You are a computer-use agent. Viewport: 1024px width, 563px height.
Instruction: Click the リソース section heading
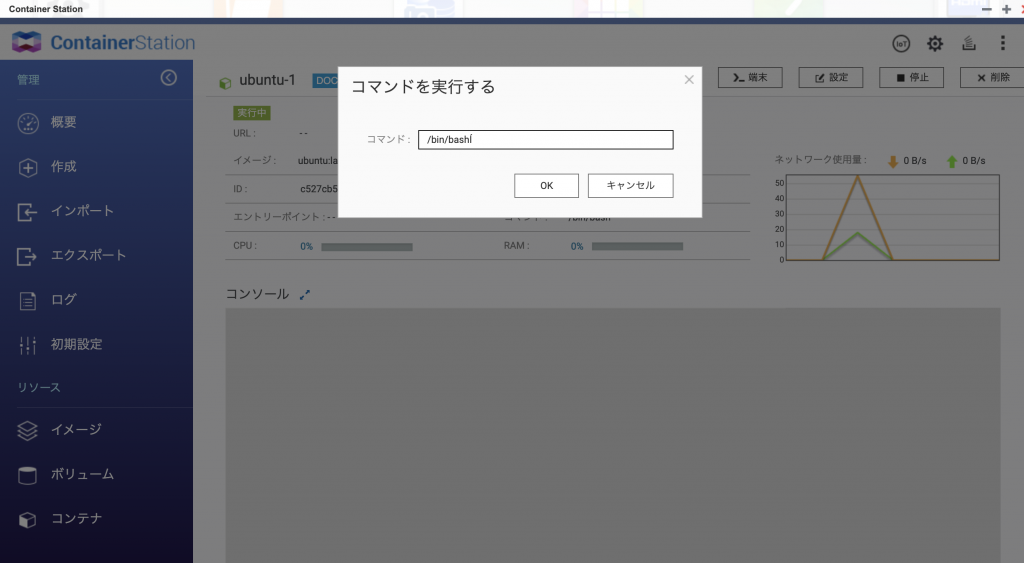point(39,387)
